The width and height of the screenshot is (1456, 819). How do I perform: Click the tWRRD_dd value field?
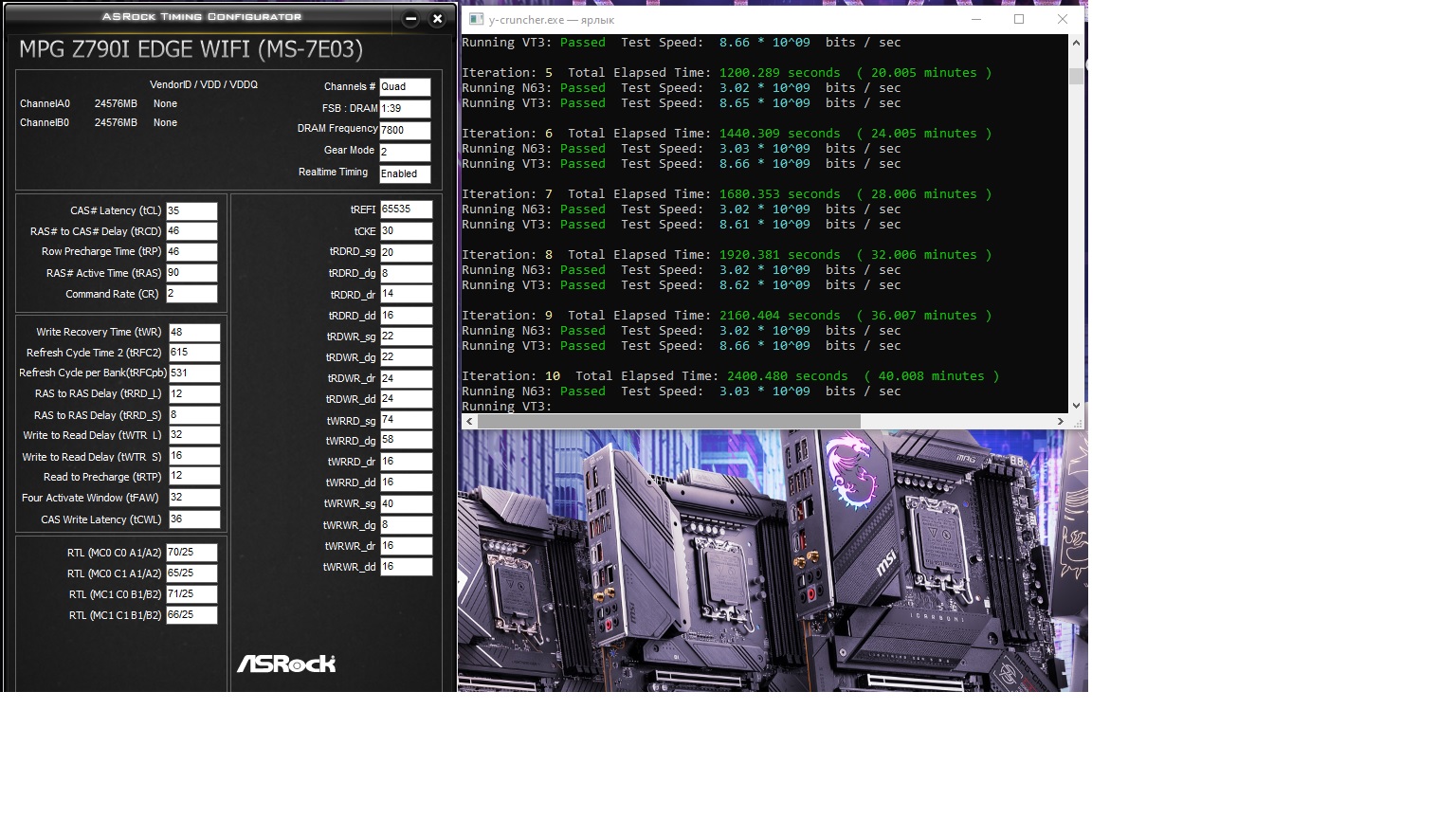(407, 482)
